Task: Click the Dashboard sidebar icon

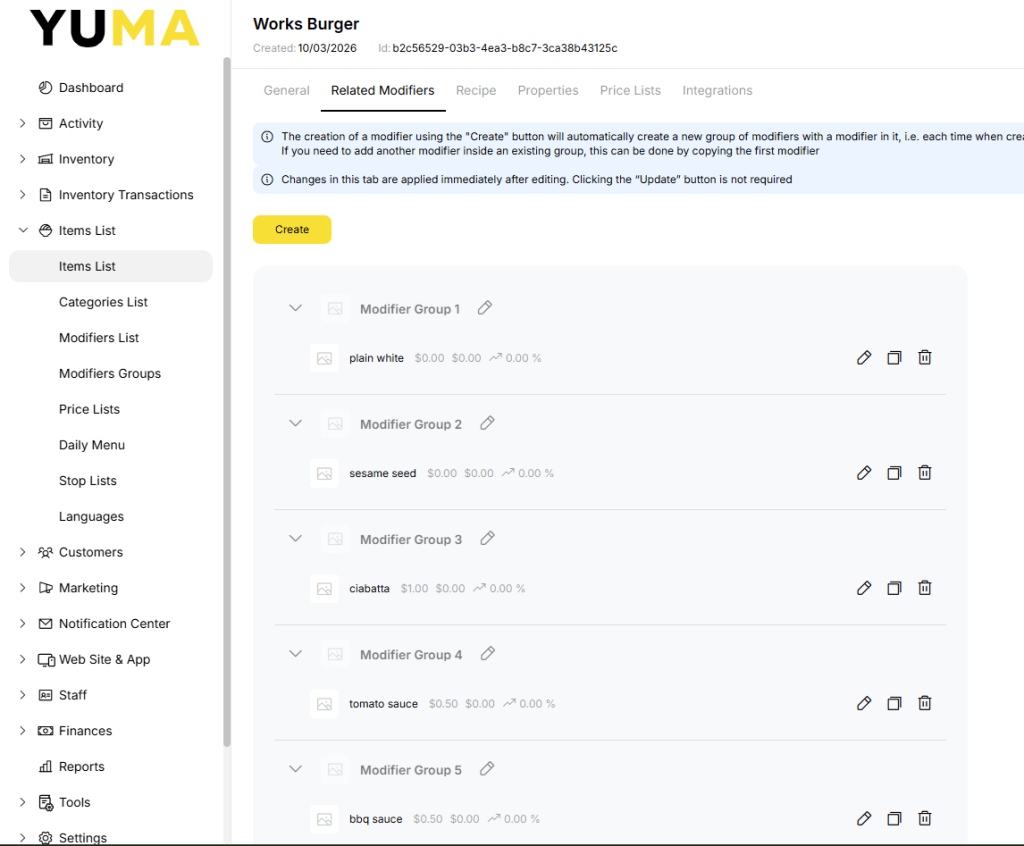Action: tap(45, 88)
